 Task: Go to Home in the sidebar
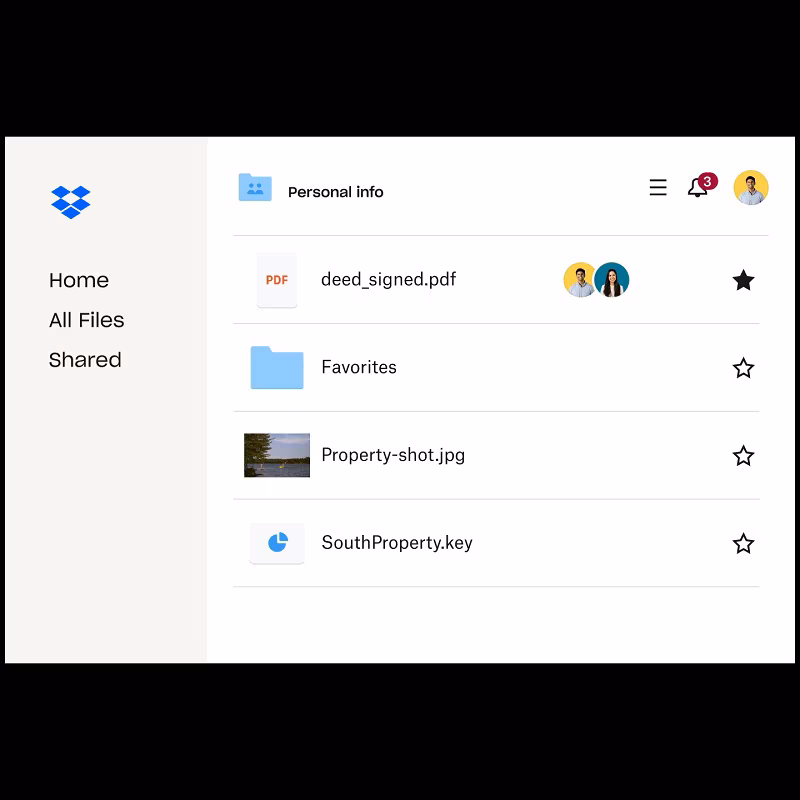tap(79, 280)
